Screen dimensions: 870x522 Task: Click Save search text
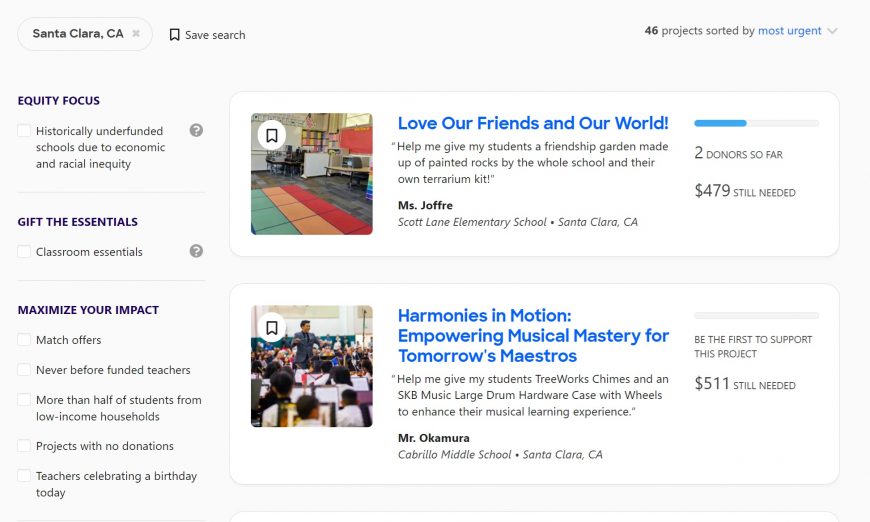click(215, 35)
